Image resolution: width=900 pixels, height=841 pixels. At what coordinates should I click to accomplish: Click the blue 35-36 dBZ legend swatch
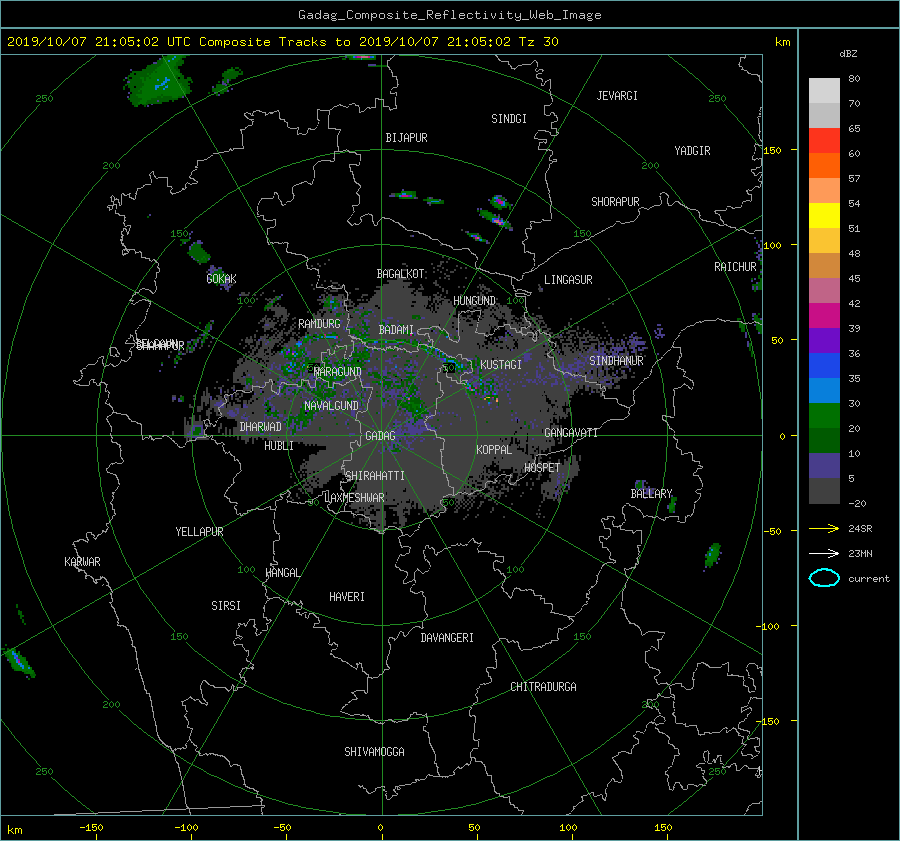824,366
